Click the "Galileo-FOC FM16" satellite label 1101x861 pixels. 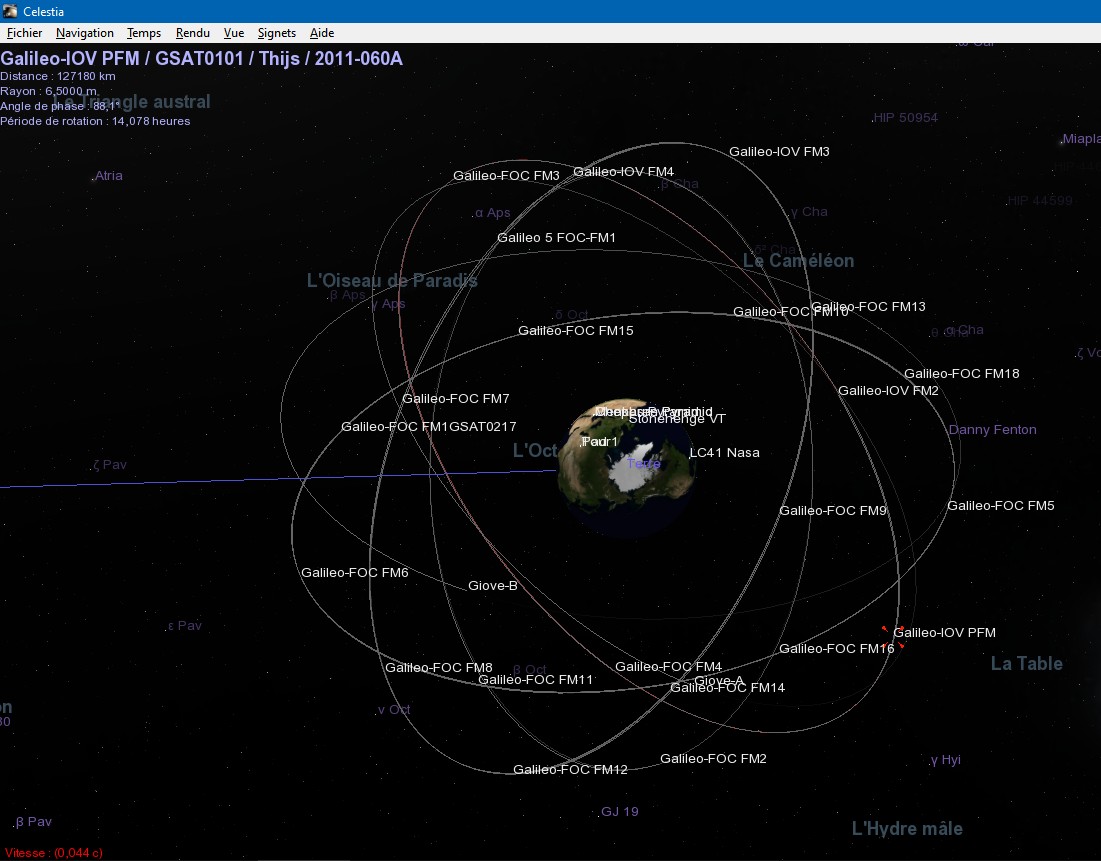click(x=837, y=649)
